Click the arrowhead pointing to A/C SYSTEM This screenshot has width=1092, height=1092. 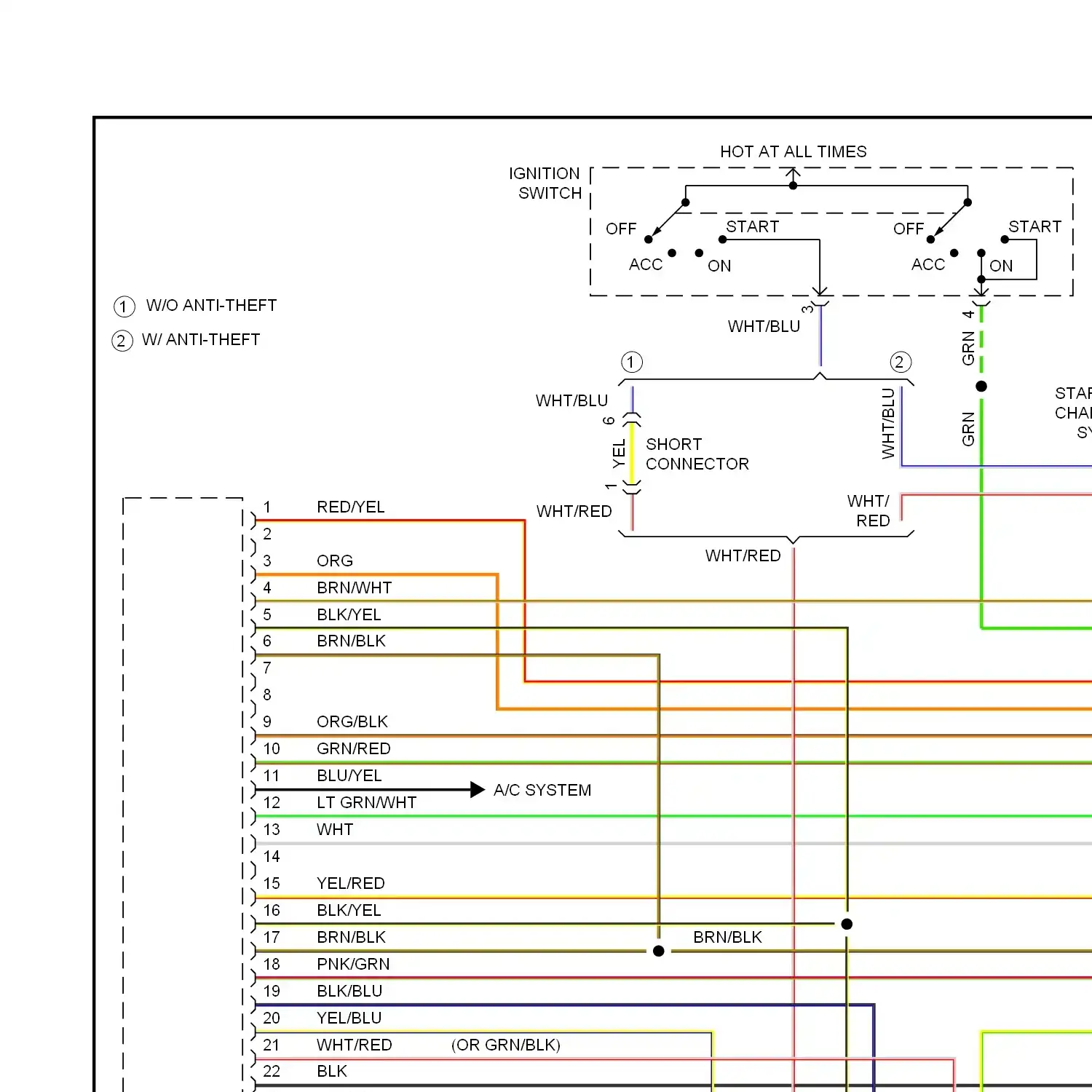[478, 790]
